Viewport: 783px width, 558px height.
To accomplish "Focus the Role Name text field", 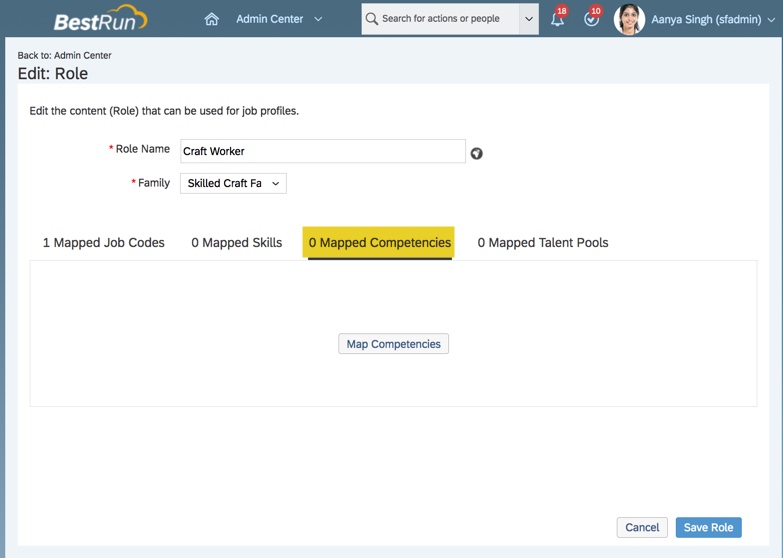I will [322, 151].
